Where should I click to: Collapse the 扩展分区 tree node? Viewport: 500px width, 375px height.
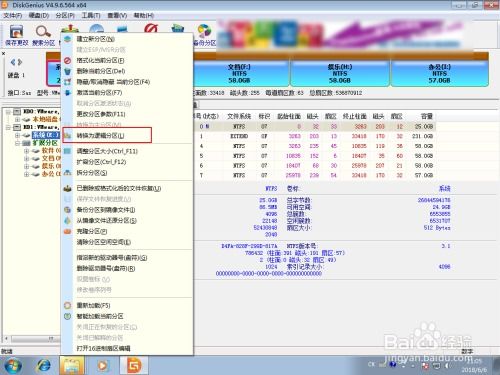17,143
